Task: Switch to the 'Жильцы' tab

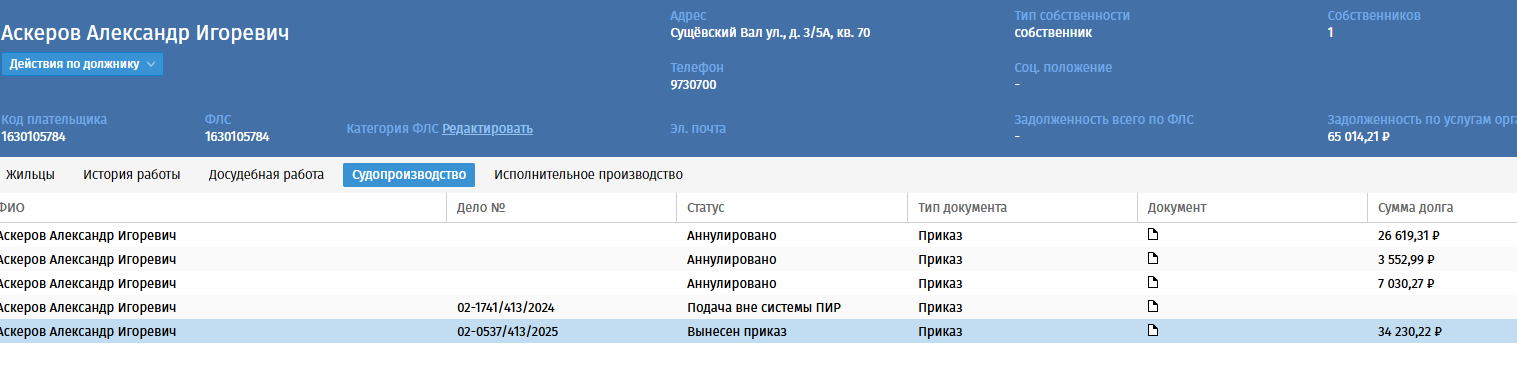Action: click(x=30, y=175)
